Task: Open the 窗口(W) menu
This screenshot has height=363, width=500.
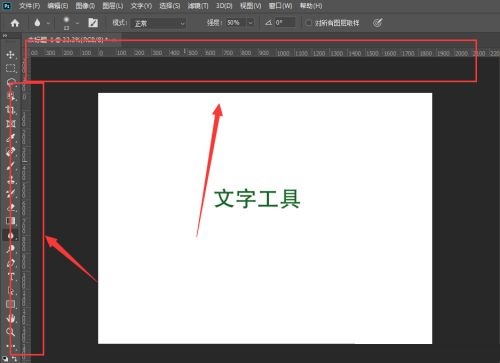Action: pos(280,6)
